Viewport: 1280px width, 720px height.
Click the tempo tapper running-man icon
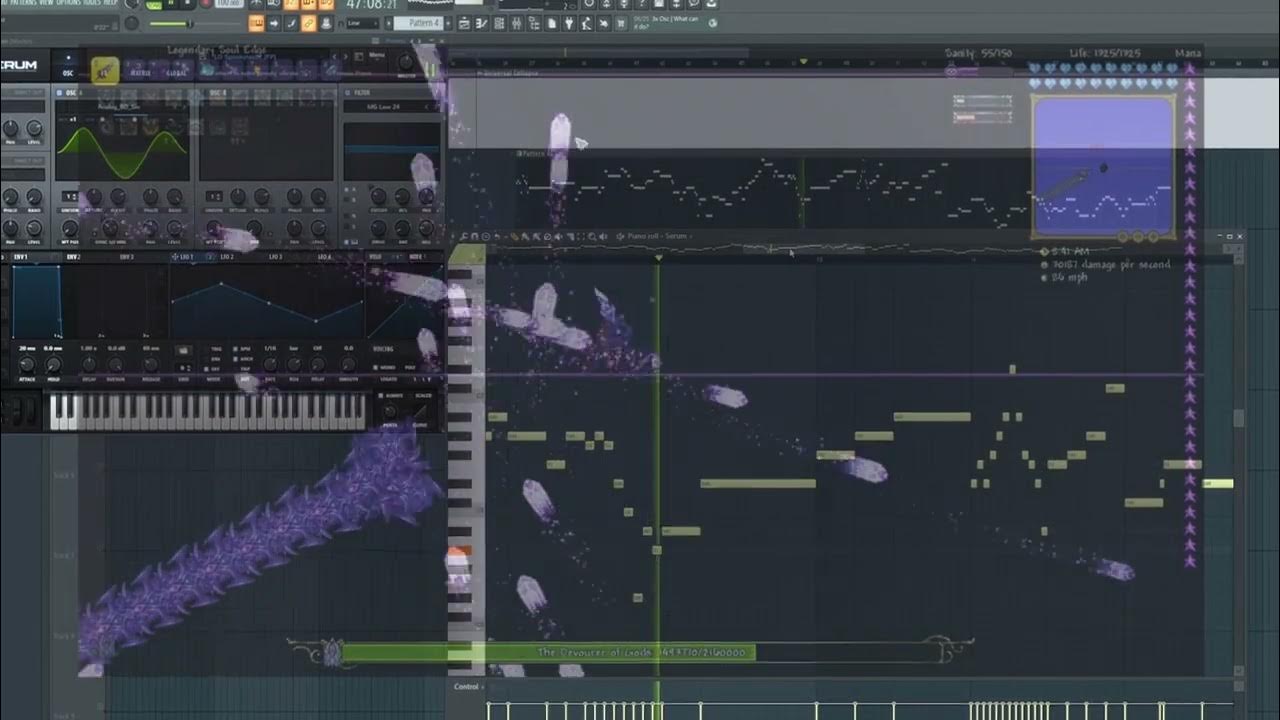[586, 23]
